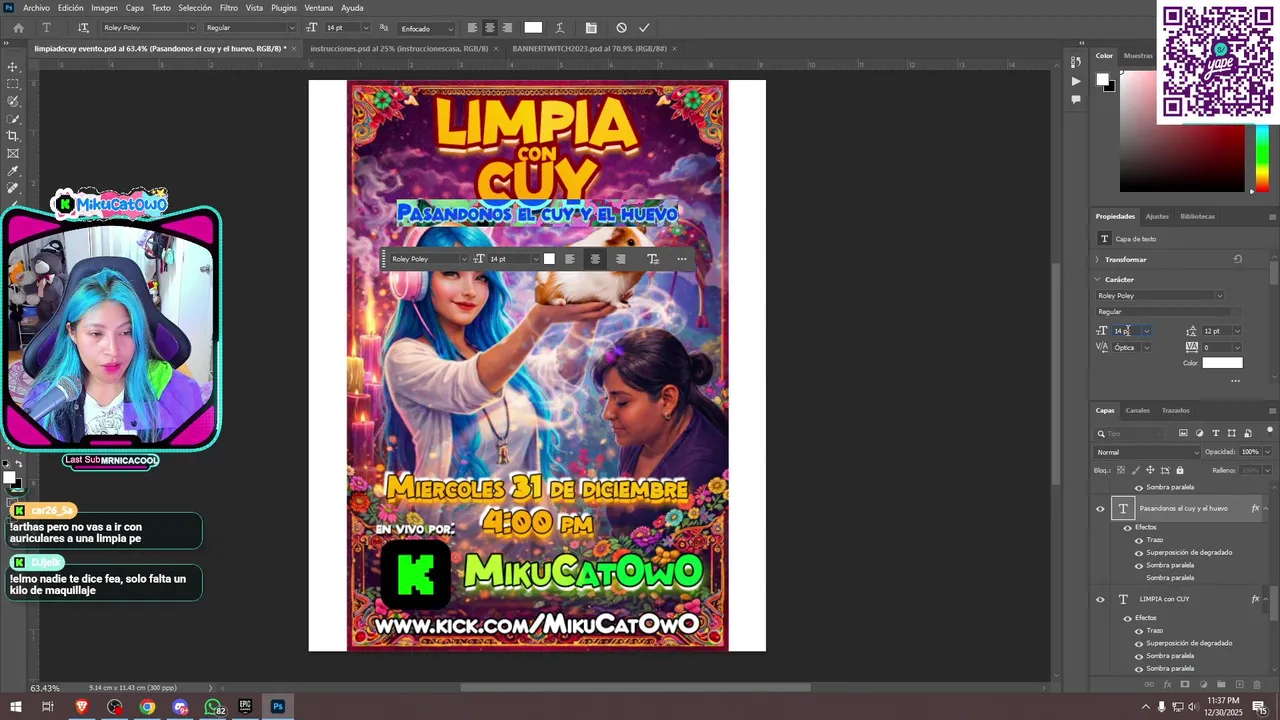The width and height of the screenshot is (1280, 720).
Task: Toggle Efectos visibility under Pasandonos layer
Action: 1128,527
